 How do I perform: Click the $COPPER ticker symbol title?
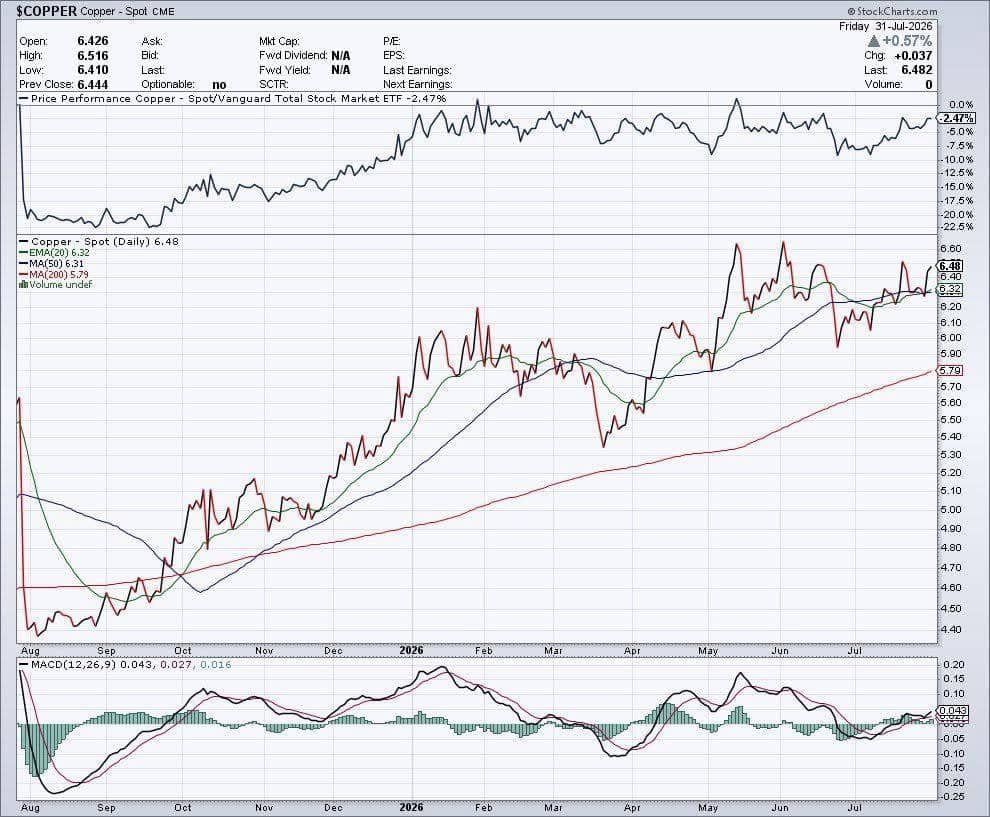coord(47,11)
